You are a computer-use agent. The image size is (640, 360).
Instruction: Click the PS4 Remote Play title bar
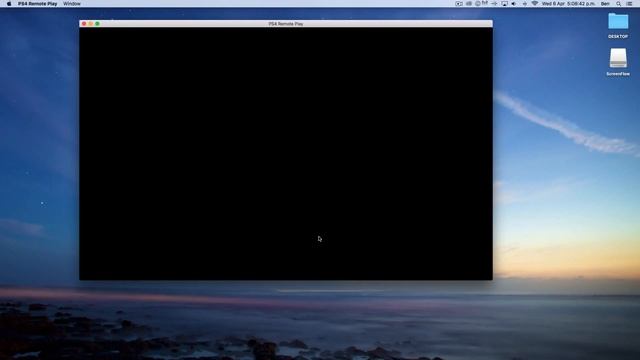tap(286, 24)
